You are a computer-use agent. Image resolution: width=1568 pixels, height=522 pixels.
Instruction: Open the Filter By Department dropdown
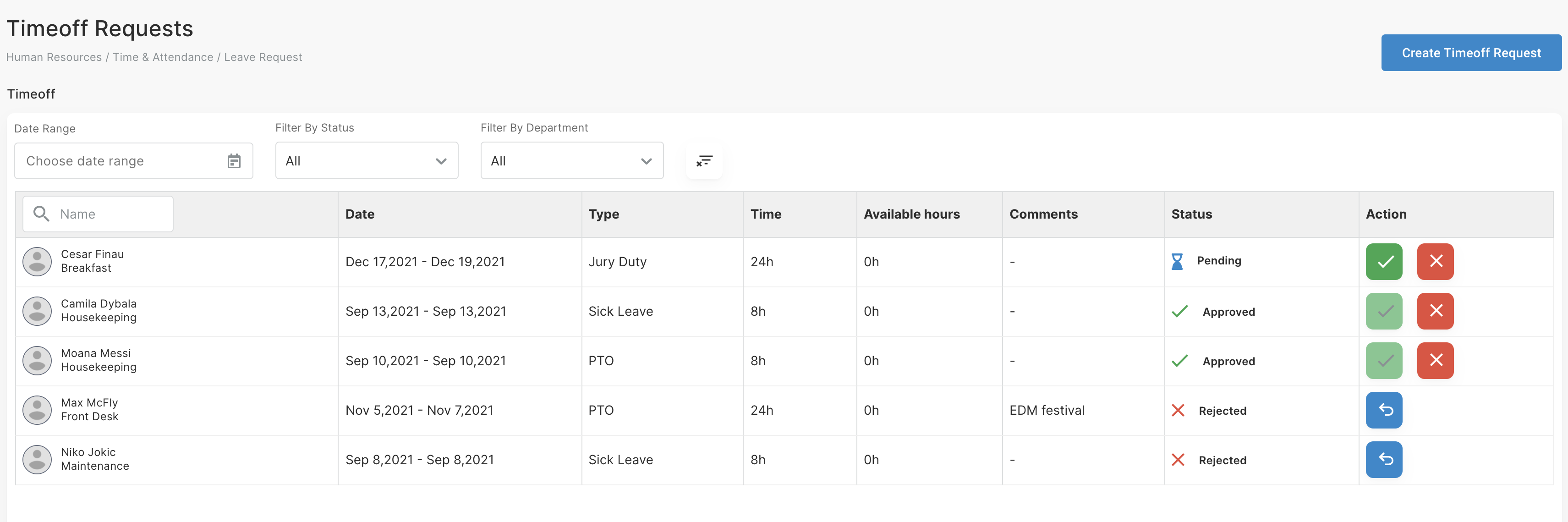pyautogui.click(x=571, y=161)
